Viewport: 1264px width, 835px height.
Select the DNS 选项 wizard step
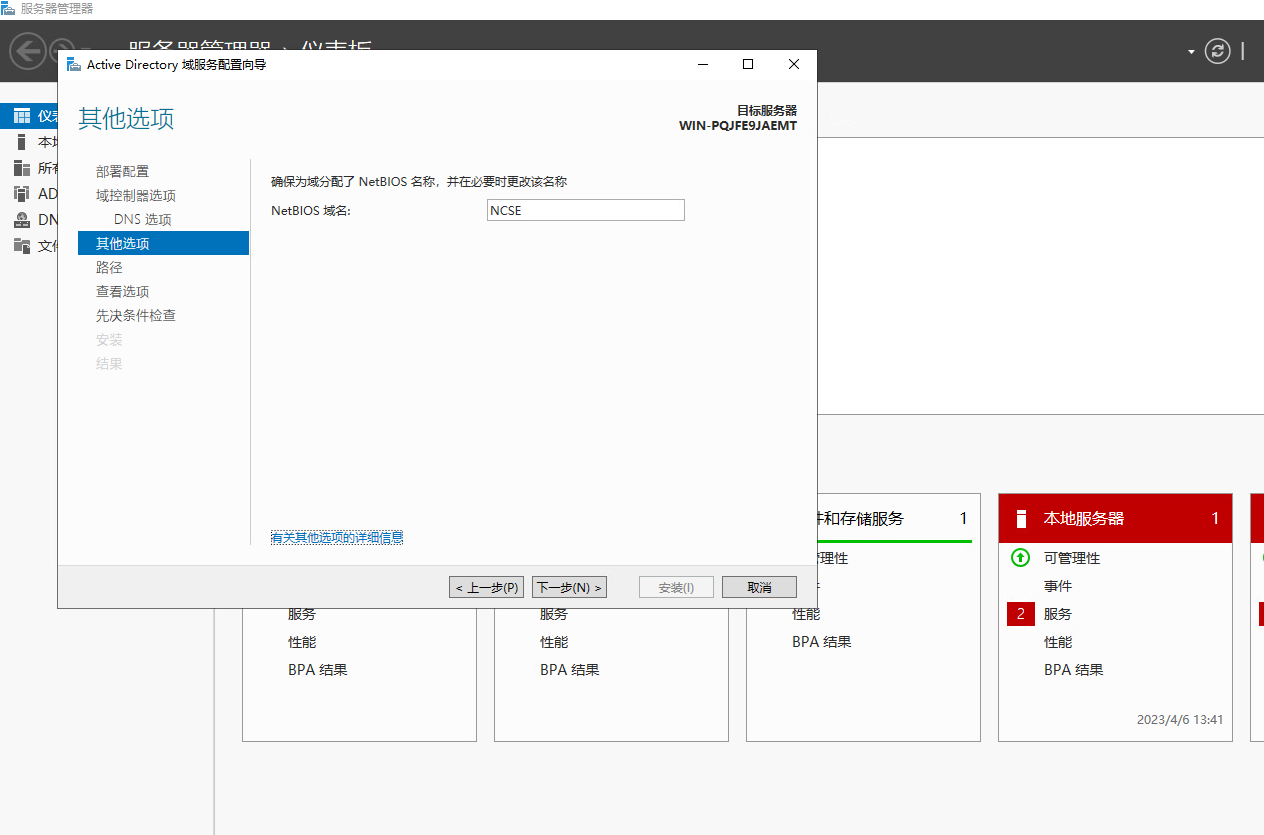[142, 219]
